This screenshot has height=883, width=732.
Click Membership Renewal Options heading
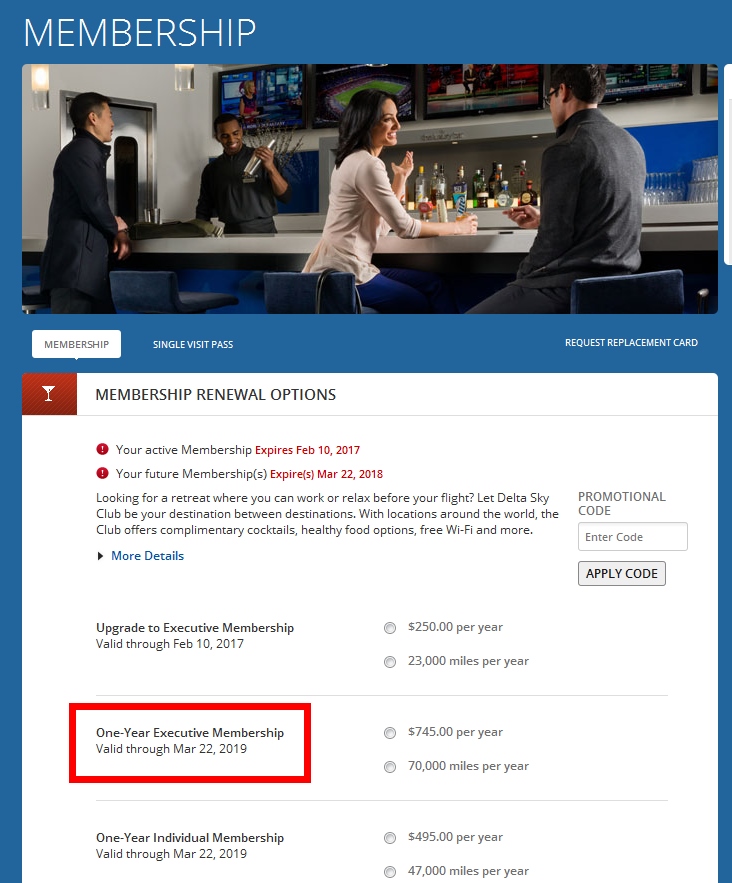point(215,395)
